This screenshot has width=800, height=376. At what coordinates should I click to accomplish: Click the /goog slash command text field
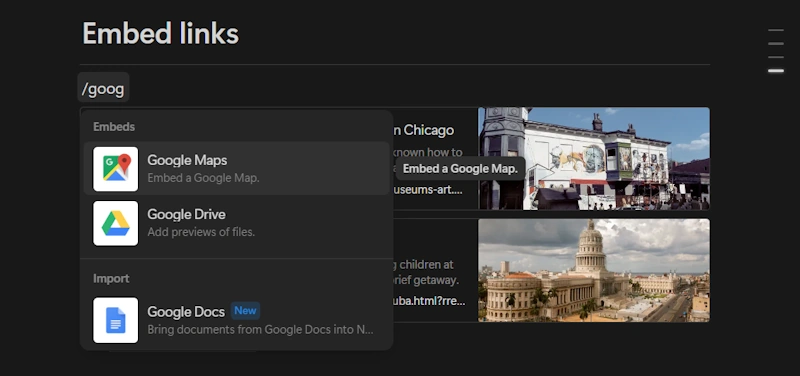103,89
